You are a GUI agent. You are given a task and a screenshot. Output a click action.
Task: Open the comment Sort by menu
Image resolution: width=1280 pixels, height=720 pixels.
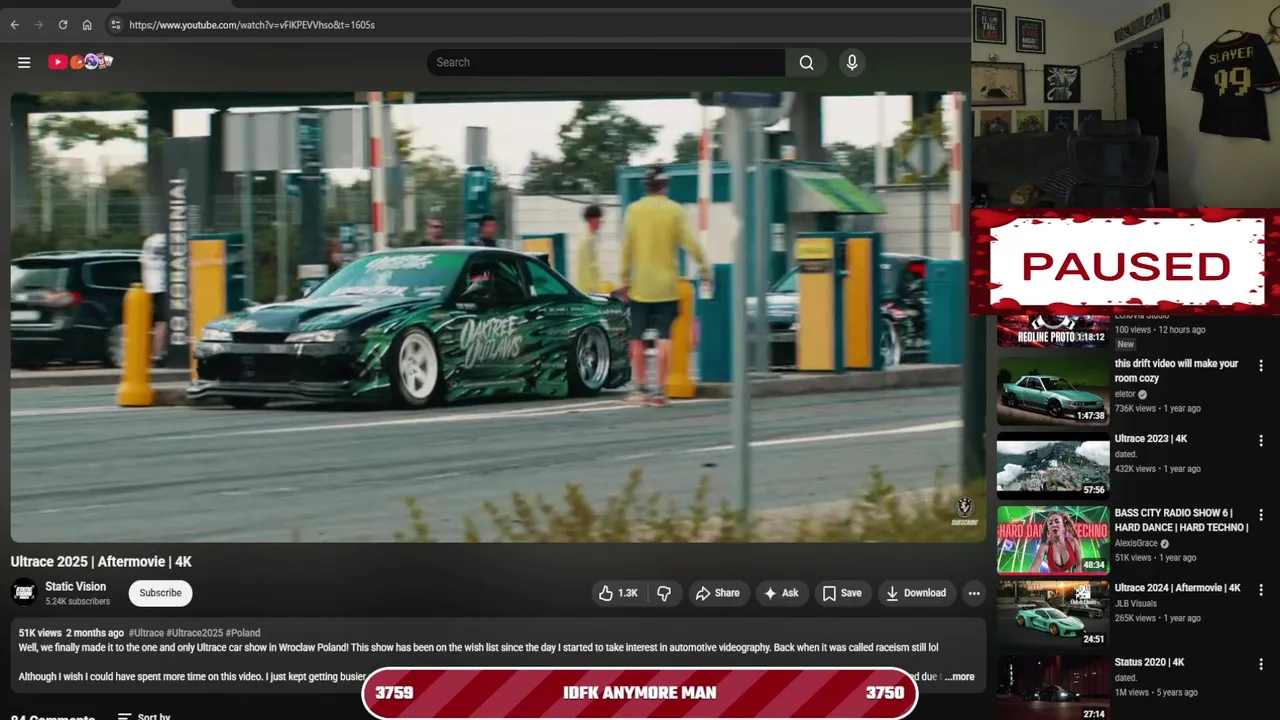144,716
